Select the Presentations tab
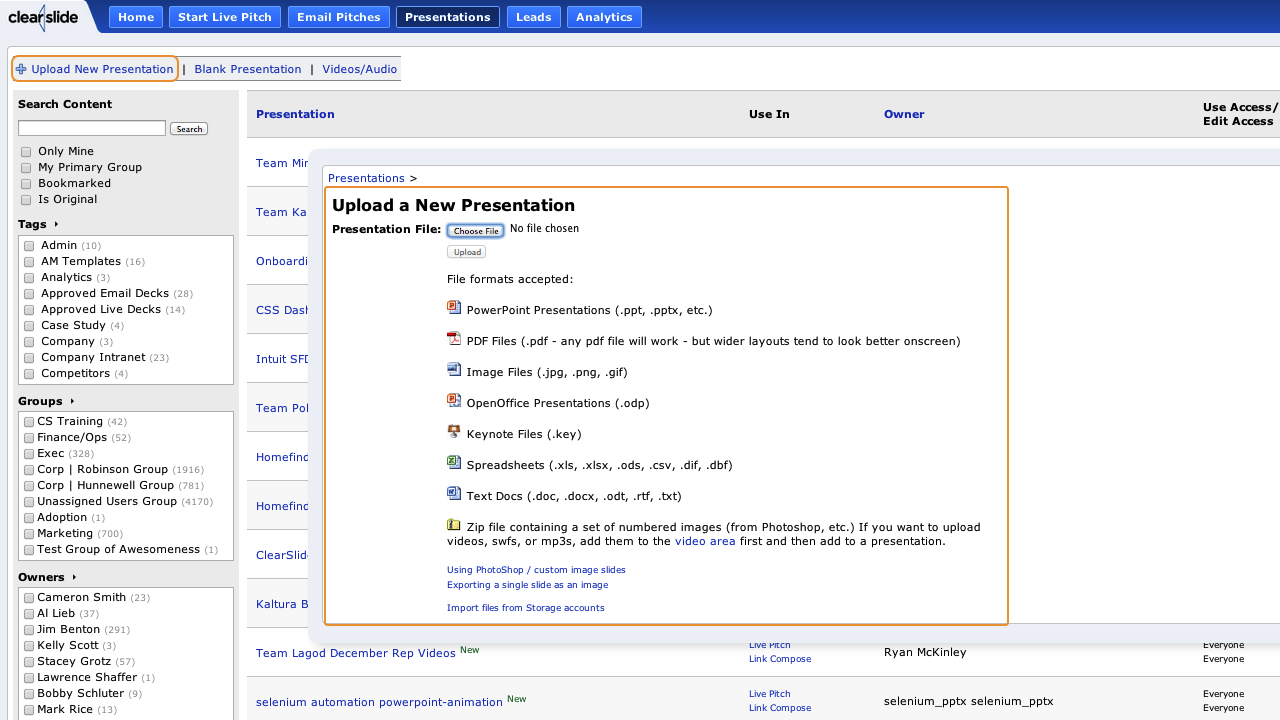 [448, 17]
